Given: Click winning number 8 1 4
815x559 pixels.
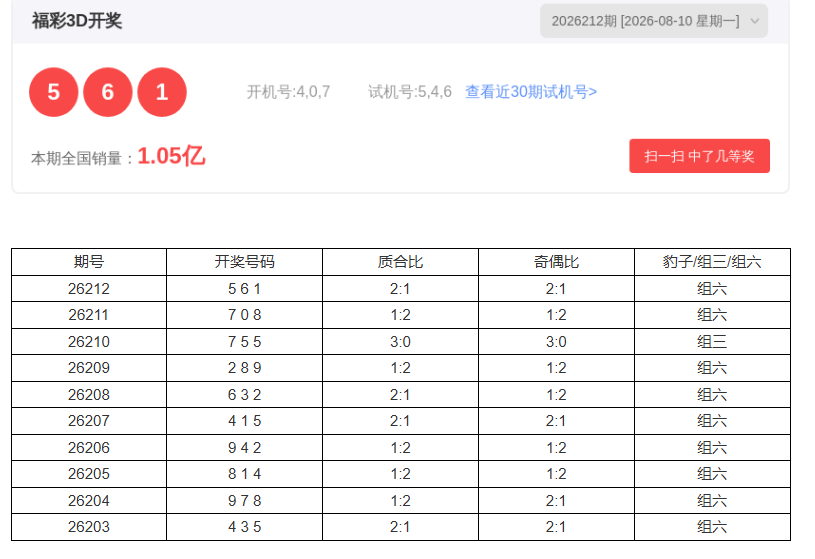Looking at the screenshot, I should click(244, 474).
